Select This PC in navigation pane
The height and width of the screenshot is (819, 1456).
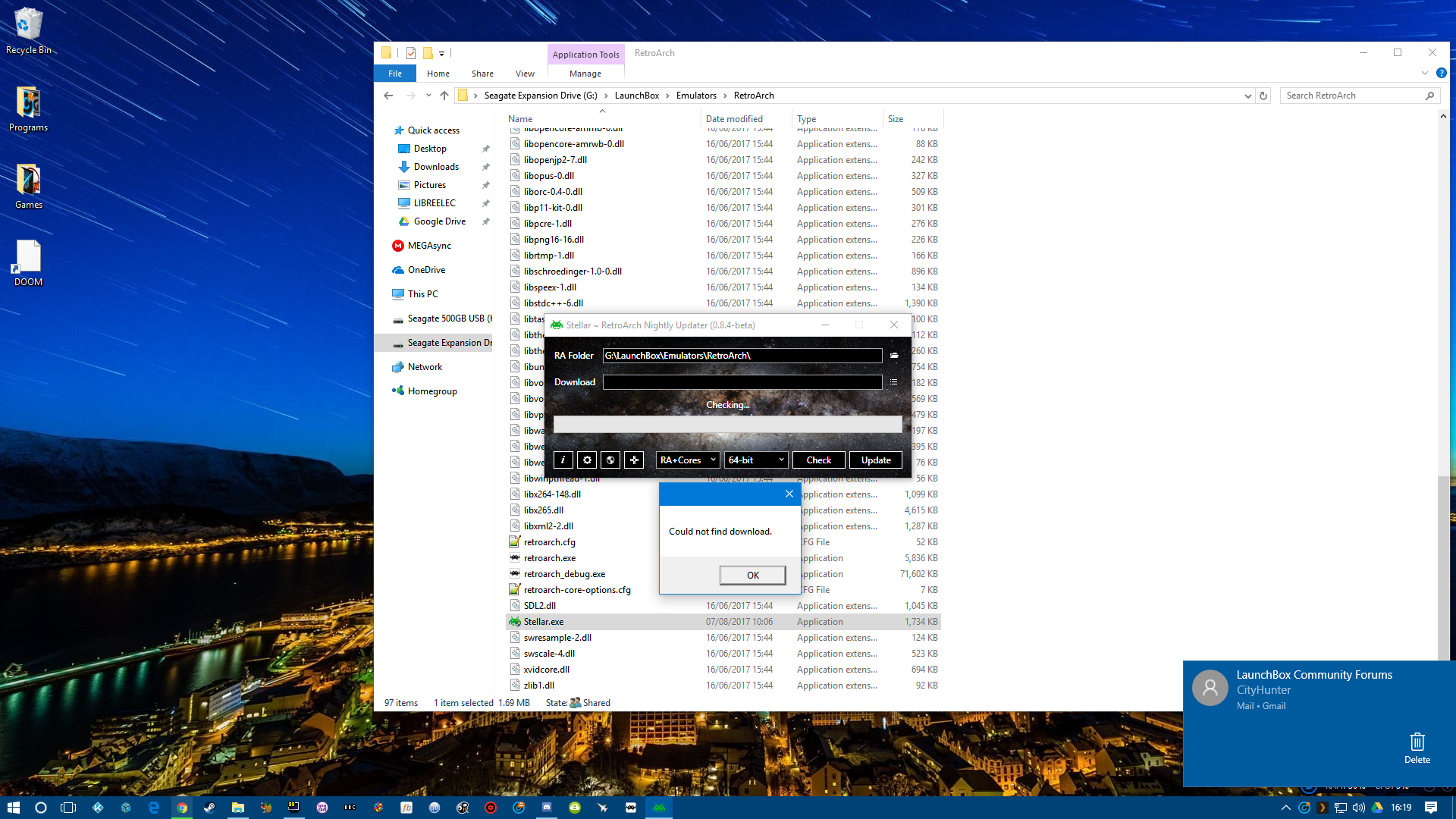(x=422, y=294)
